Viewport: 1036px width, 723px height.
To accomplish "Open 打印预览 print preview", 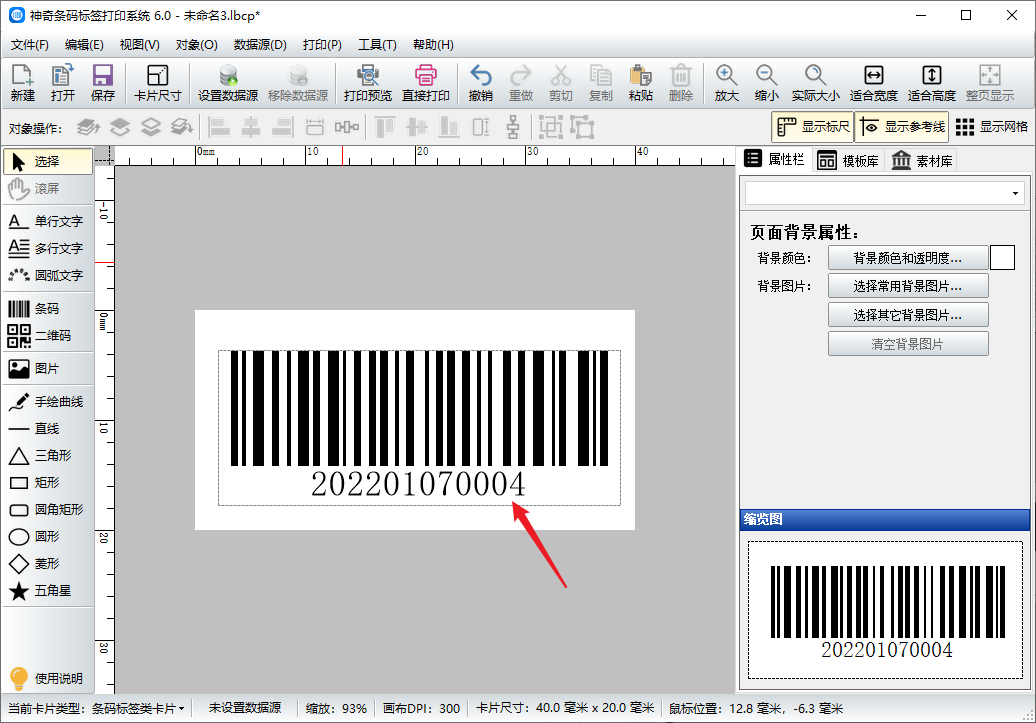I will [x=368, y=83].
